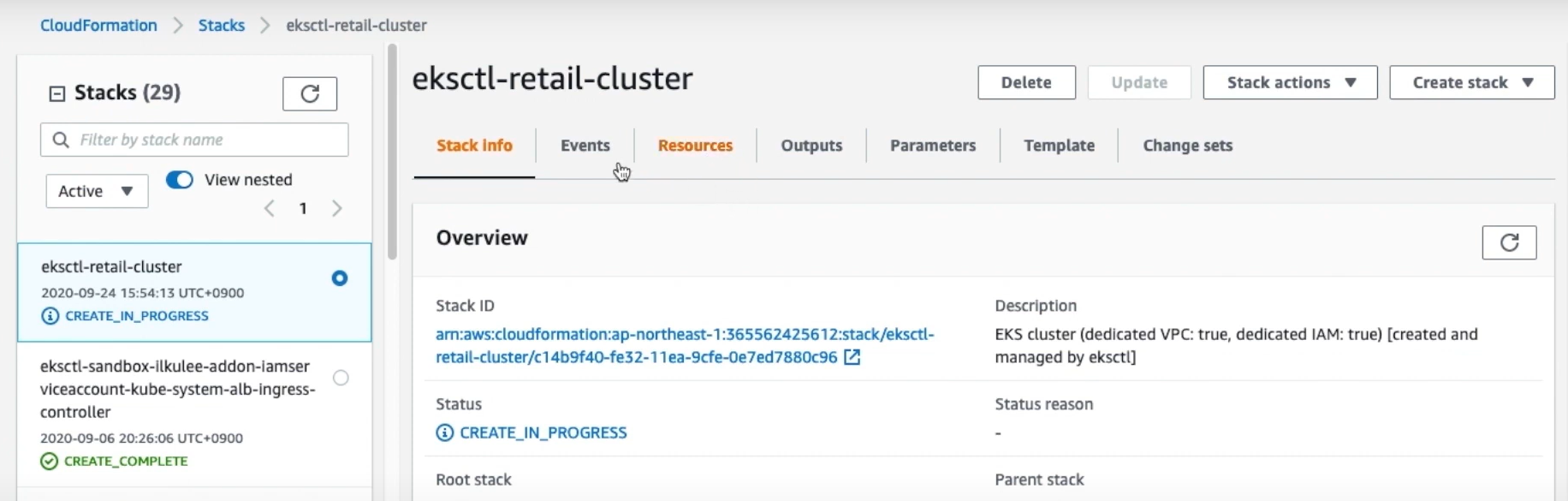This screenshot has width=1568, height=501.
Task: Open Stacks breadcrumb link
Action: tap(222, 25)
